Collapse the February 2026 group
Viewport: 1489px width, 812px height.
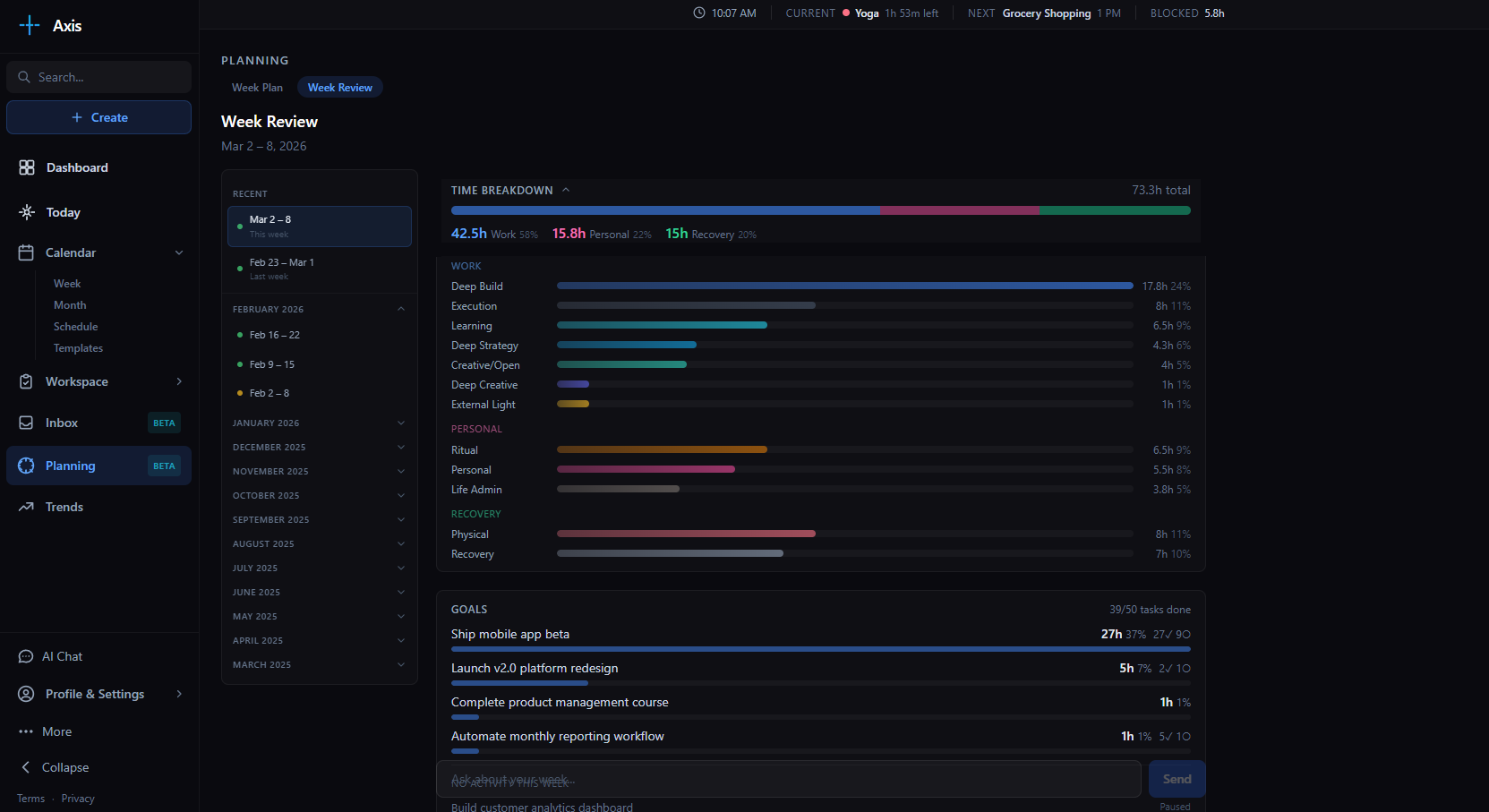click(400, 309)
